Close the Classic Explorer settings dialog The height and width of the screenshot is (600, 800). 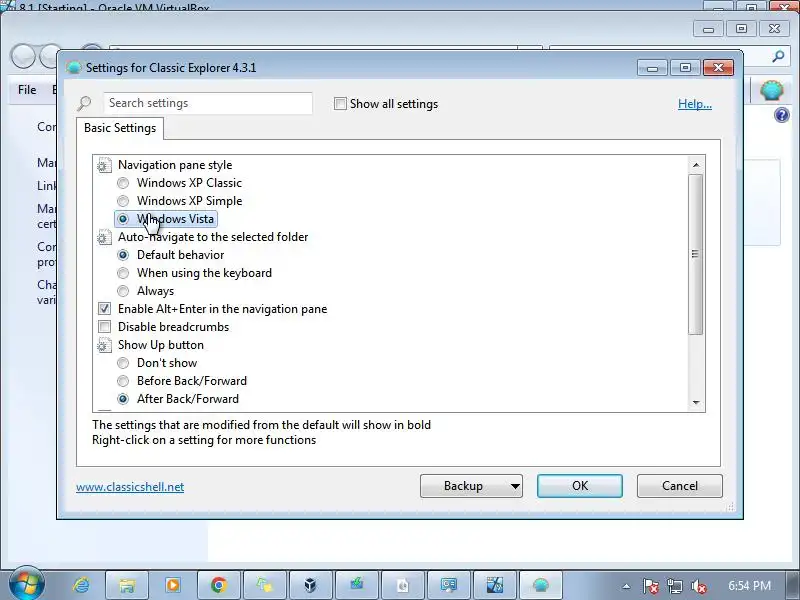coord(718,67)
